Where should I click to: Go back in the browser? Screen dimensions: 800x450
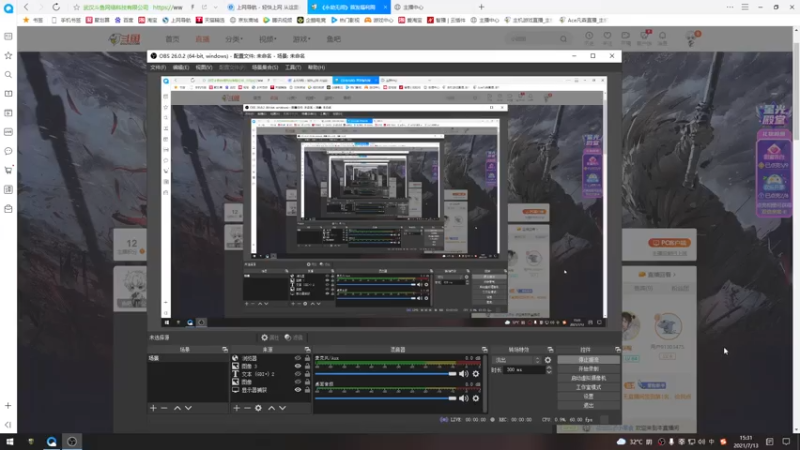pos(26,7)
